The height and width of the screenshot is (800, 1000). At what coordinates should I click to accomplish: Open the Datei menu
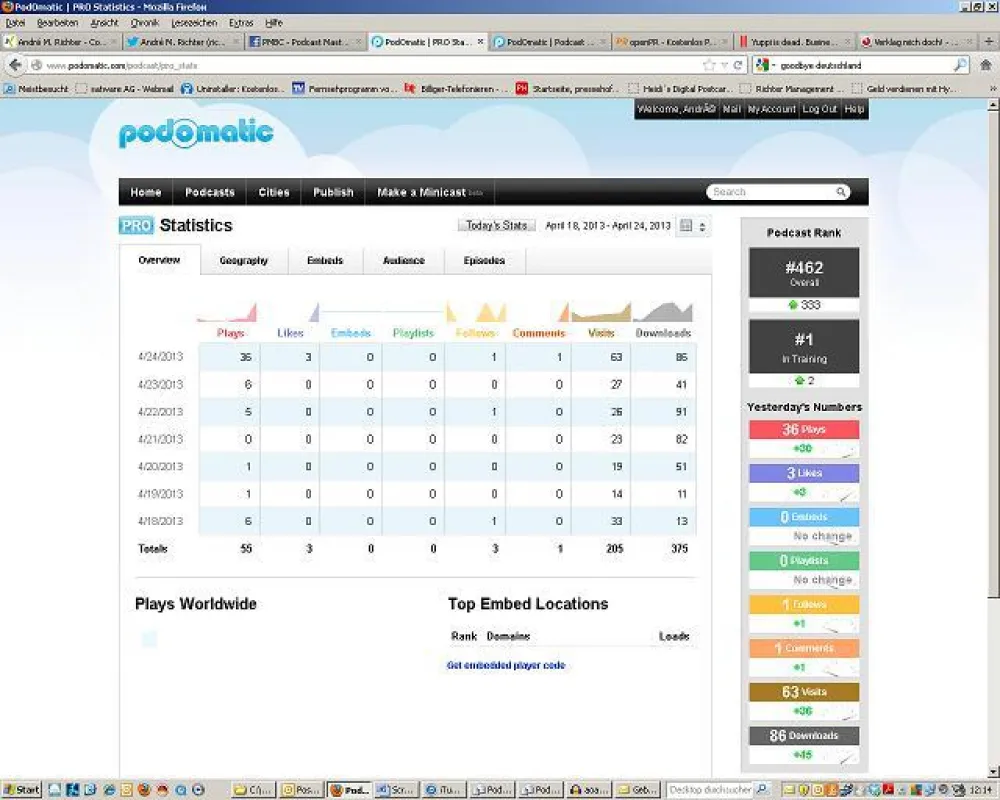[15, 23]
